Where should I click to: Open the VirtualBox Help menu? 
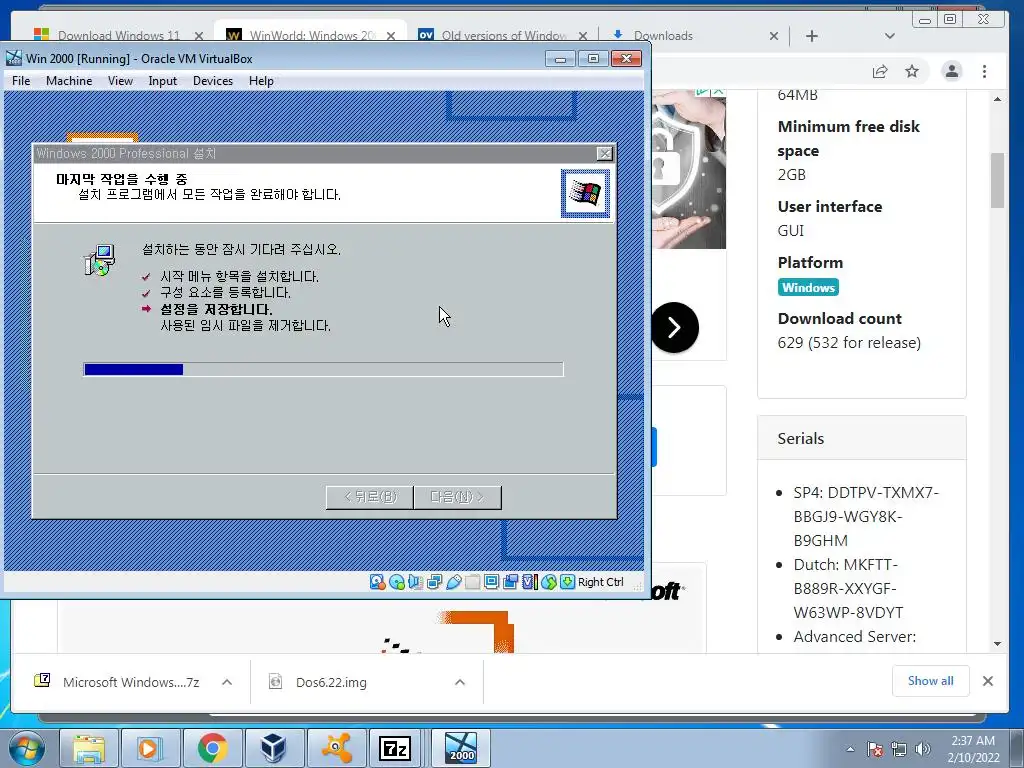261,81
